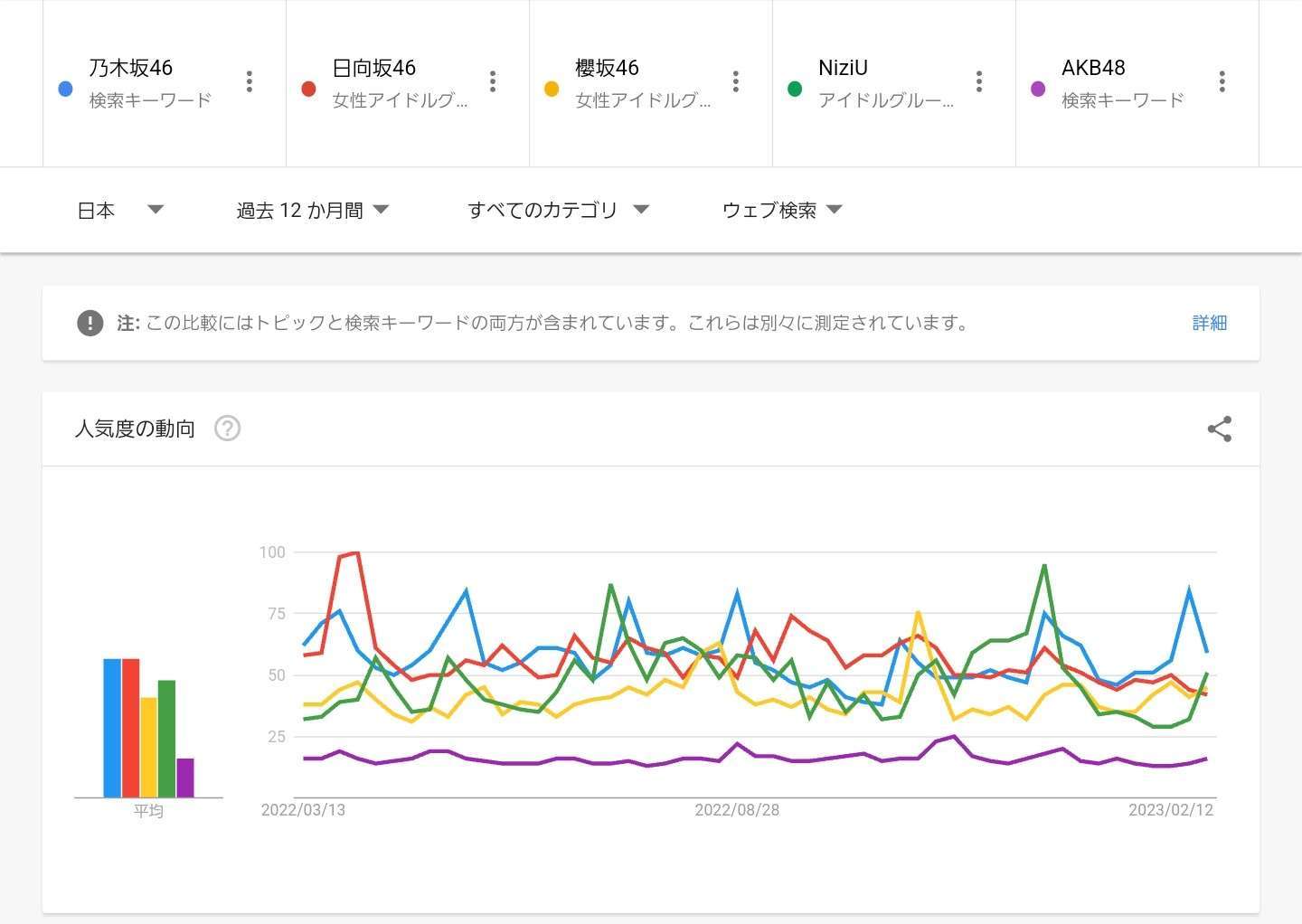Open three-dot menu for NiziU

coord(979,81)
